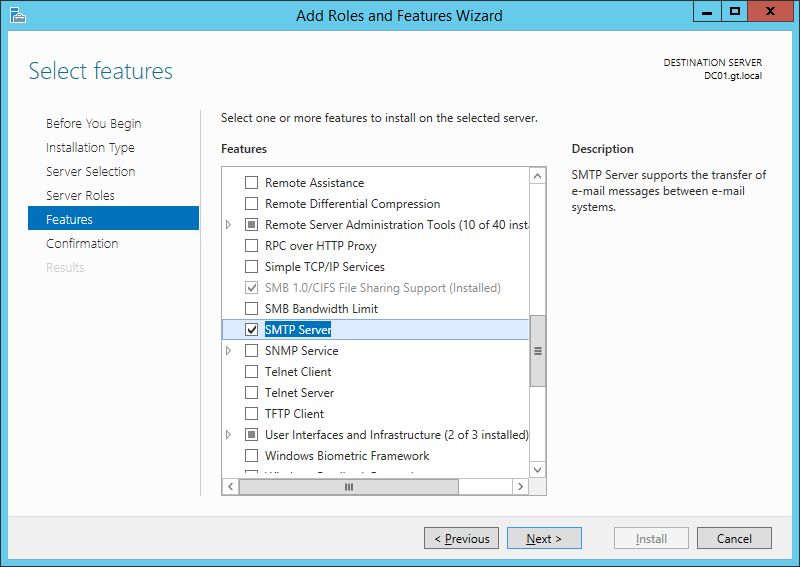Click the DC01.gt.local destination server text
800x567 pixels.
[x=733, y=76]
